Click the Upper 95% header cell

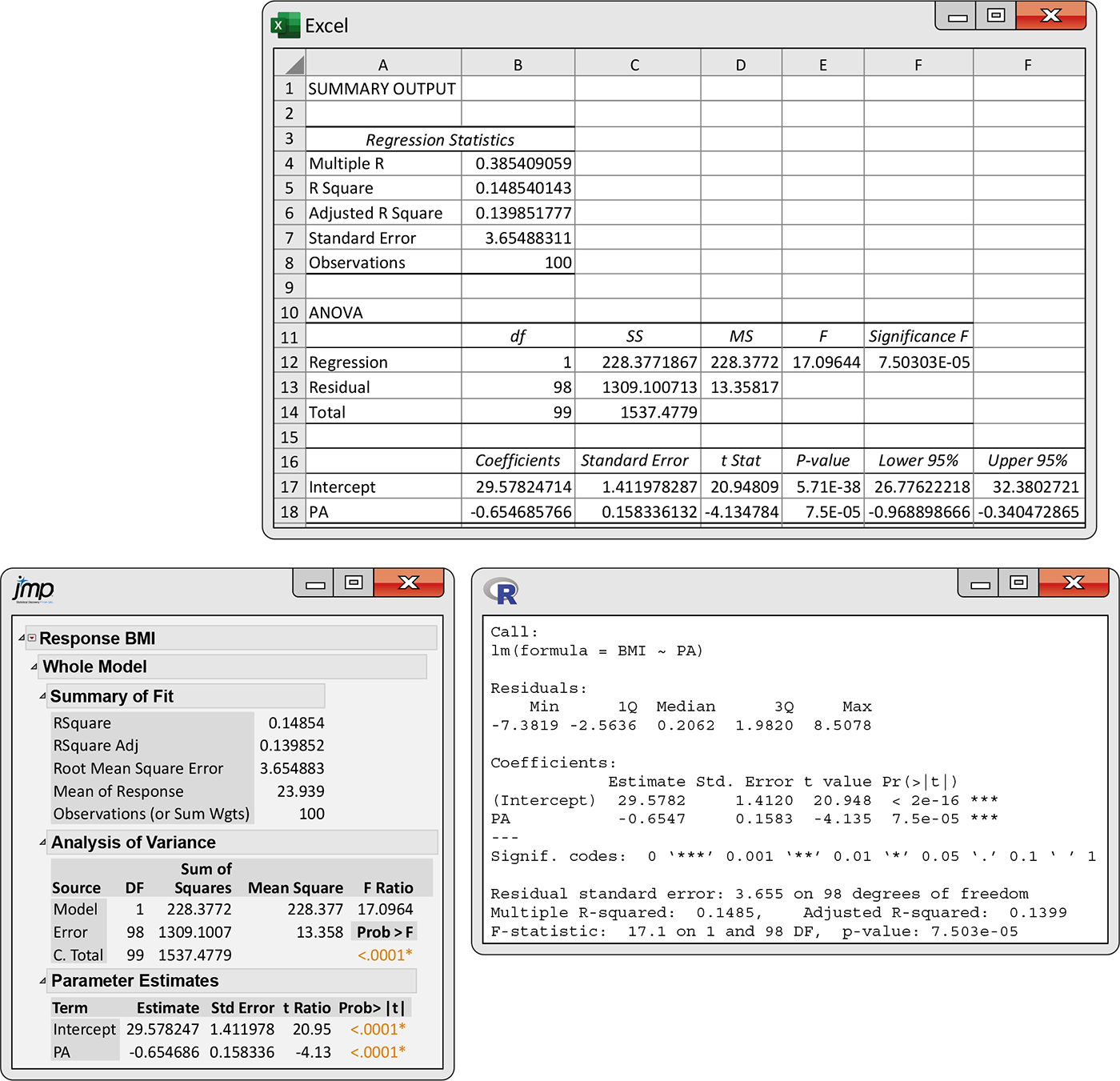[1028, 461]
